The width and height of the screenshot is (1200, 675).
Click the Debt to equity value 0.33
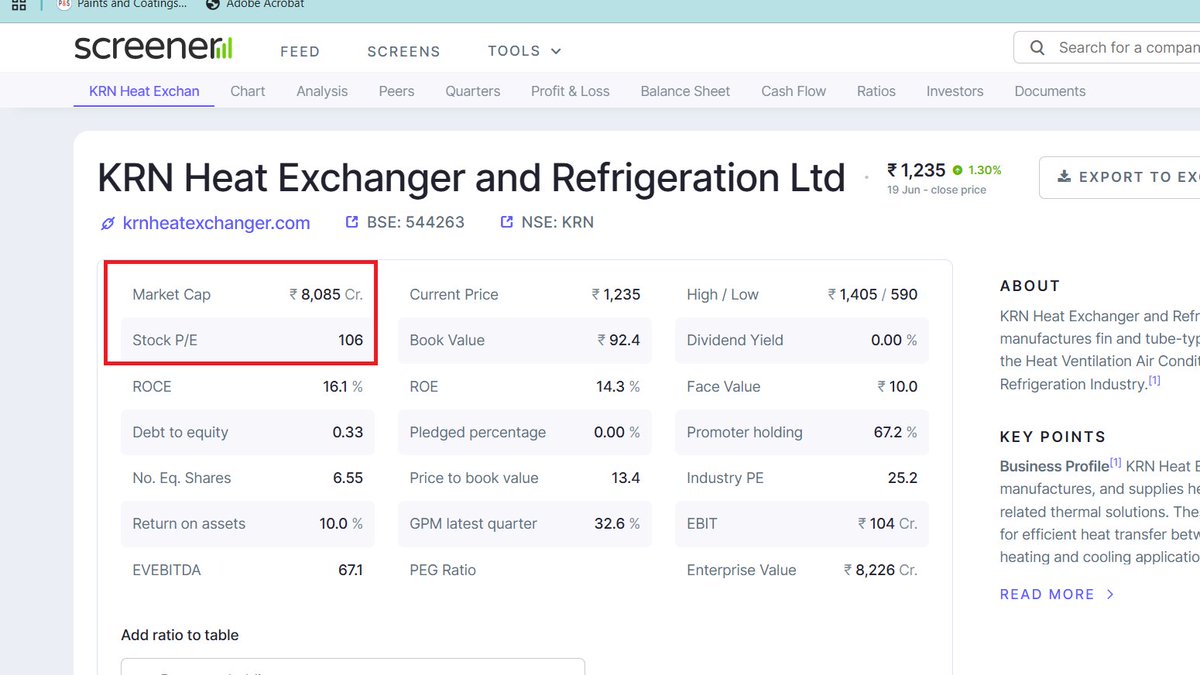click(348, 432)
